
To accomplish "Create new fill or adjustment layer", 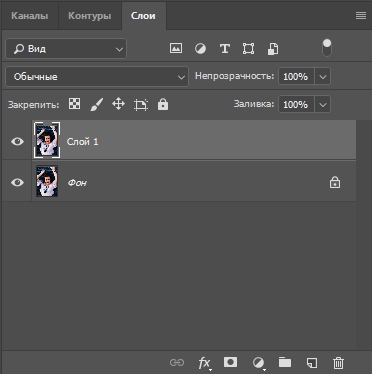I will [x=258, y=363].
